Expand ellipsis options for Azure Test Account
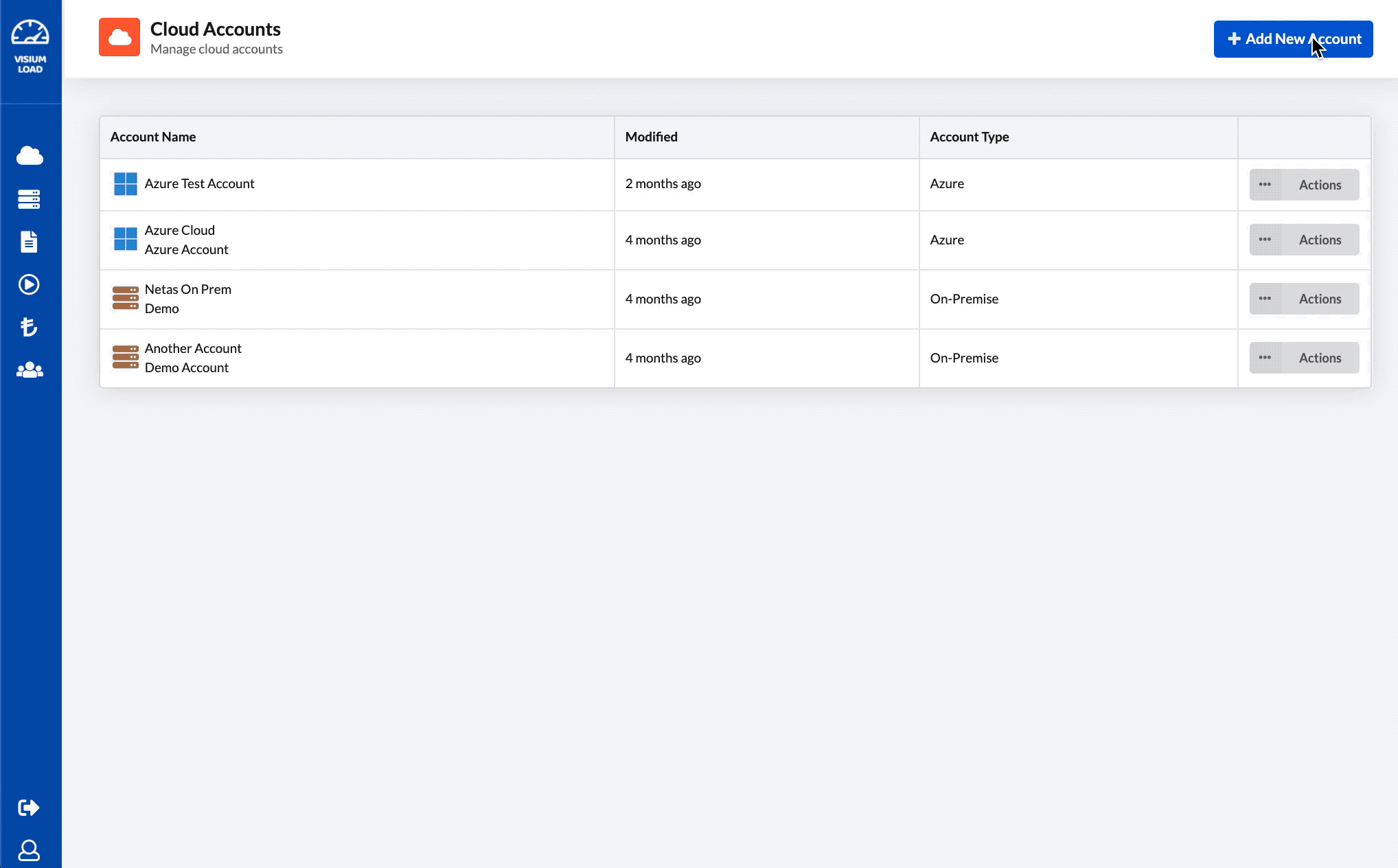Screen dimensions: 1398x868 pyautogui.click(x=1264, y=184)
